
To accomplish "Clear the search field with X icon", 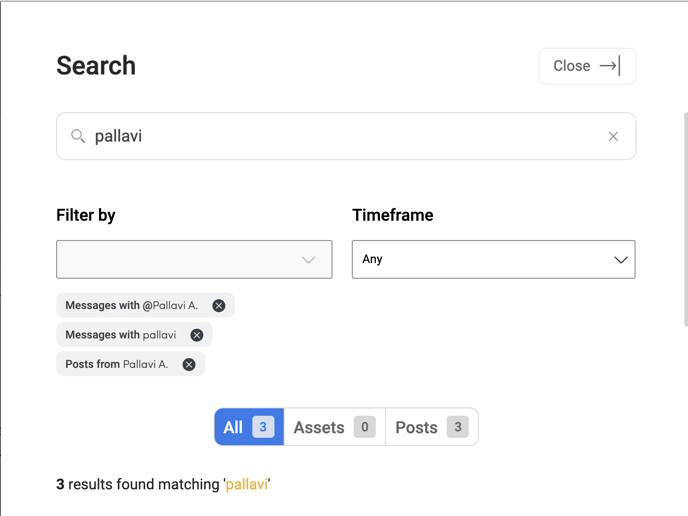I will (x=613, y=136).
